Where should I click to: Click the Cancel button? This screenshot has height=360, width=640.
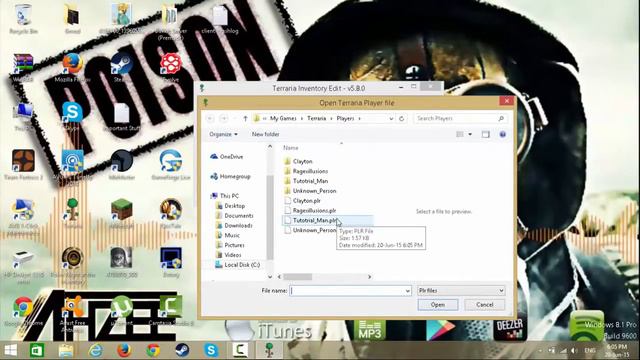pos(484,305)
